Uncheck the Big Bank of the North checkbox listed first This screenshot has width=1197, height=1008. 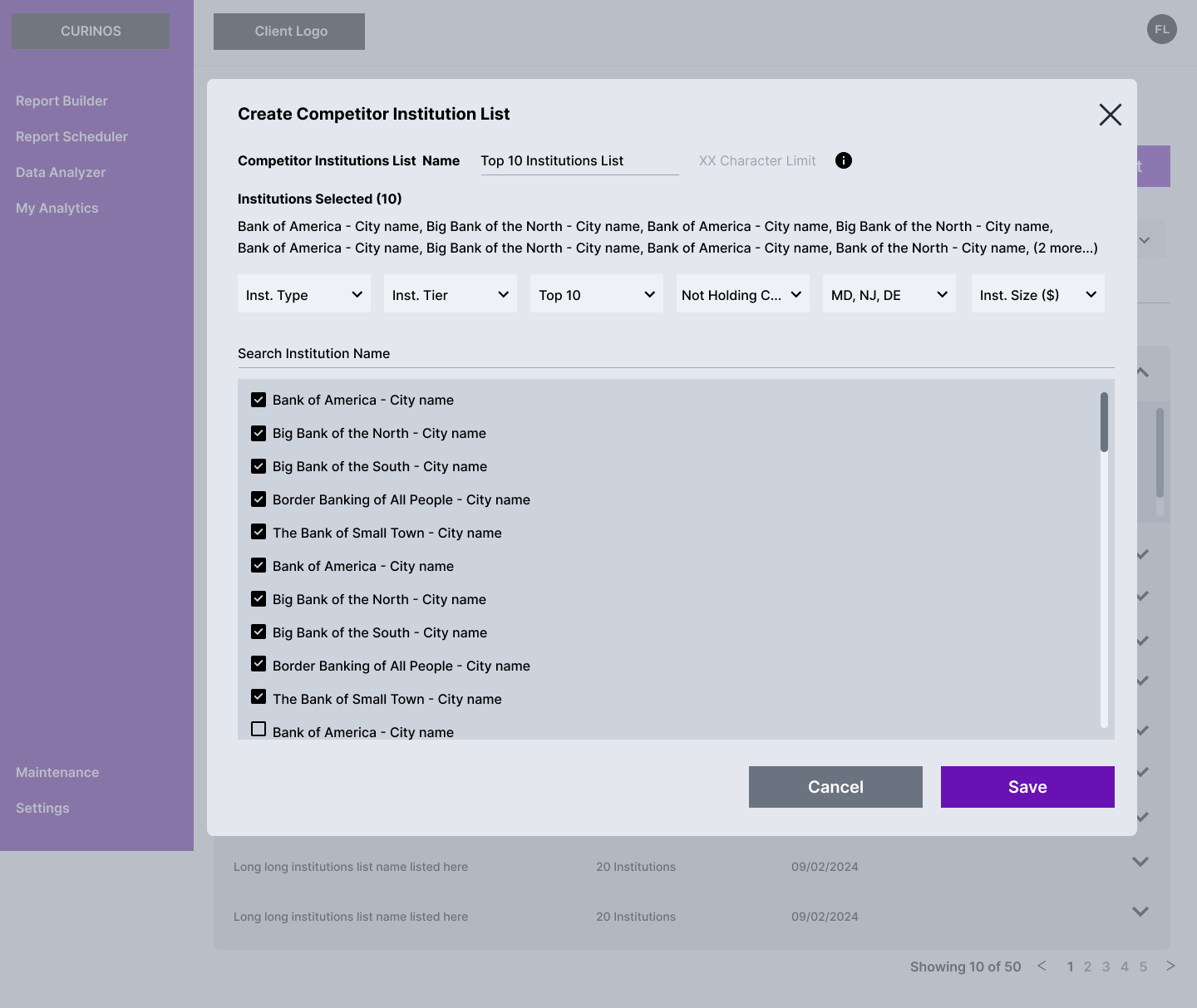pyautogui.click(x=259, y=433)
